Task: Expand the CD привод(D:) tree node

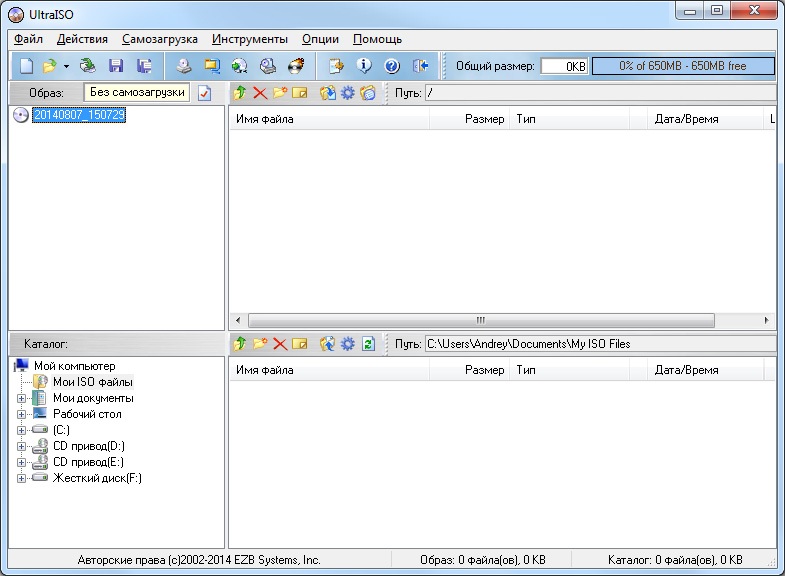Action: pos(22,446)
